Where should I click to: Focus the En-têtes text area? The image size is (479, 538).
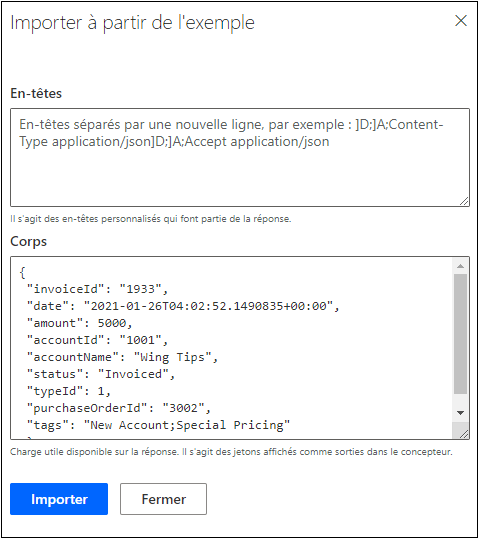pos(240,157)
